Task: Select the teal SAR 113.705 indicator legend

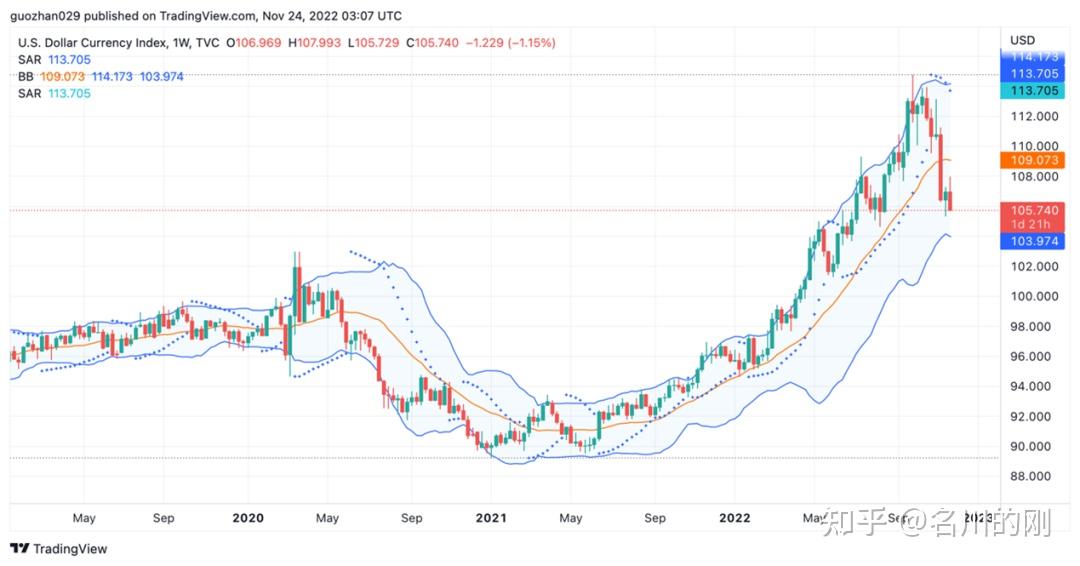Action: 54,94
